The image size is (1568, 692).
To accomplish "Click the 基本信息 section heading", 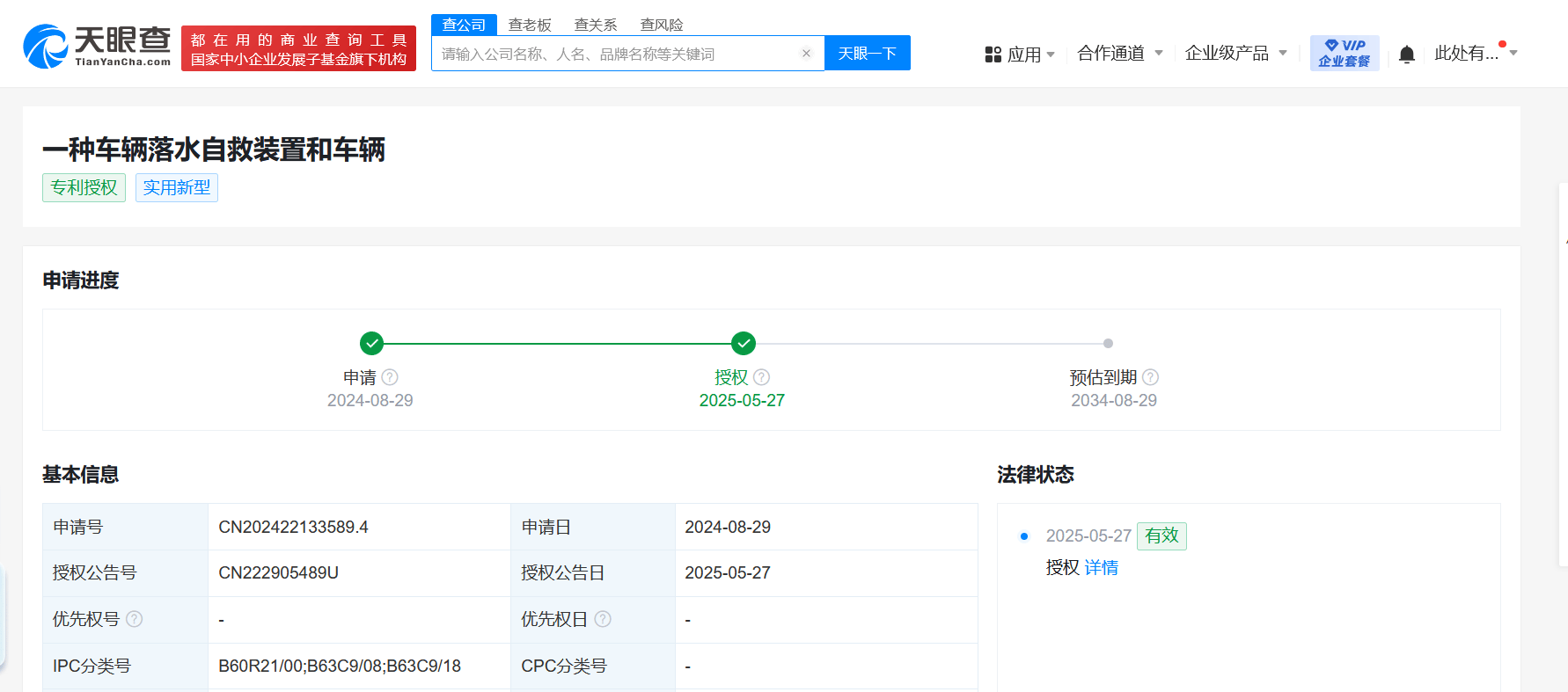I will point(81,475).
